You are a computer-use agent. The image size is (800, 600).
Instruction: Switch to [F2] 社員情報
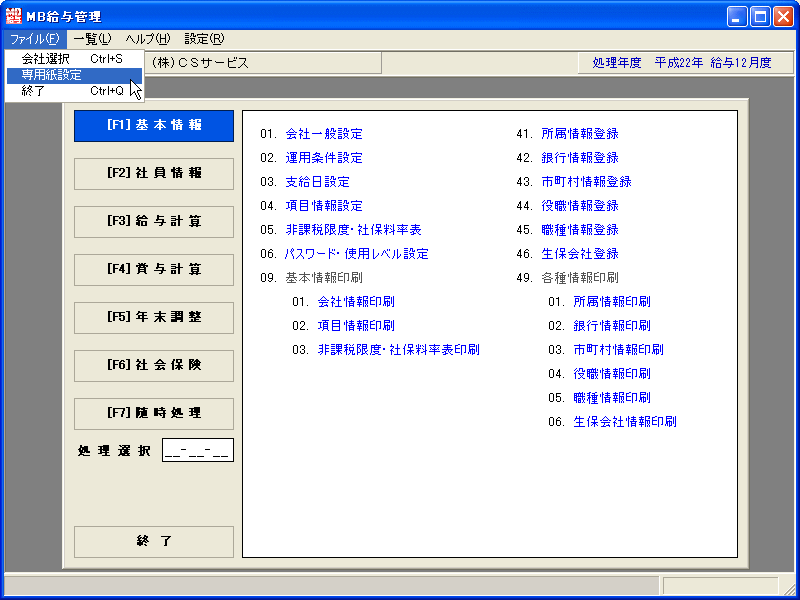tap(154, 173)
